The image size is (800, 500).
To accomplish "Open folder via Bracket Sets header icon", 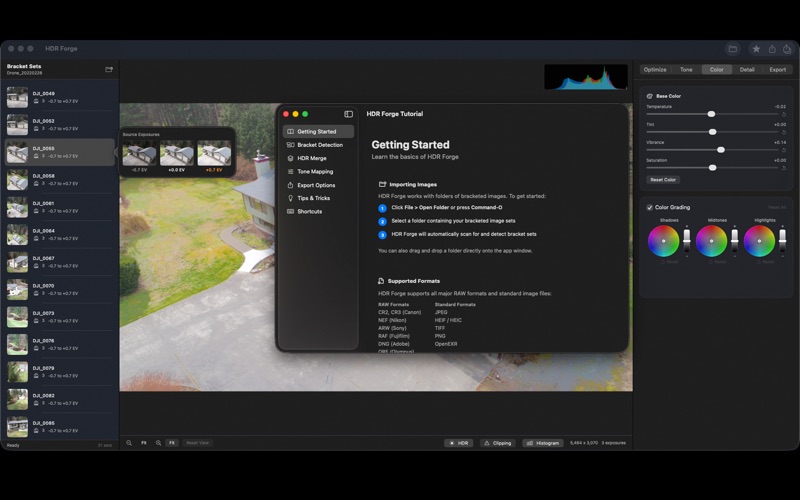I will click(109, 69).
